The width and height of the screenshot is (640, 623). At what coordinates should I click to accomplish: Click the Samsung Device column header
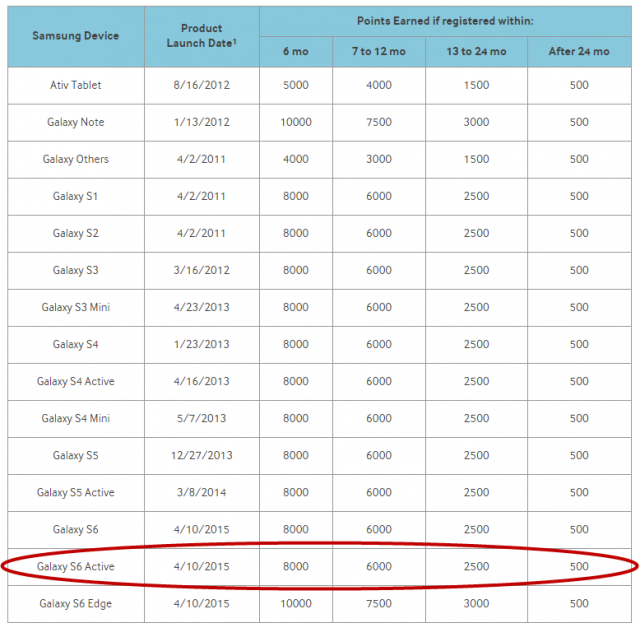click(x=75, y=36)
